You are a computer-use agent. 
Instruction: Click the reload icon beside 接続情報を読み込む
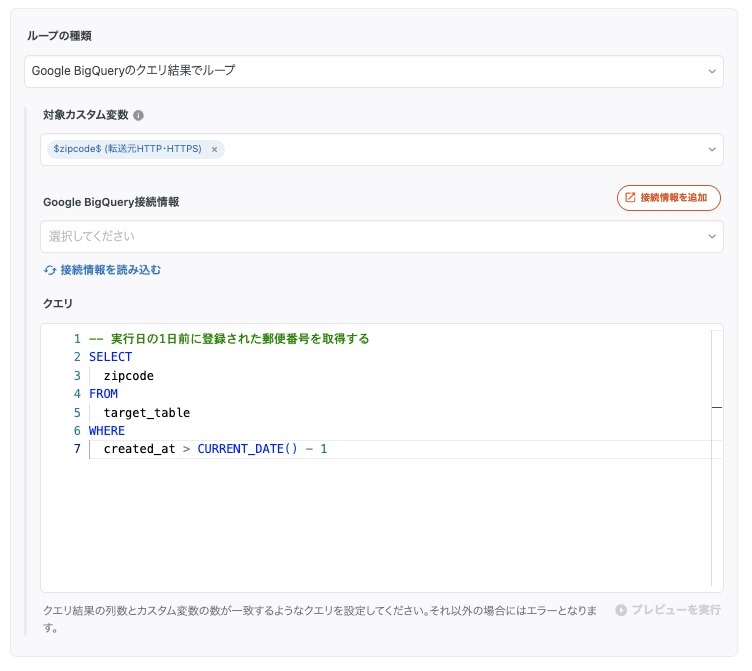point(49,270)
